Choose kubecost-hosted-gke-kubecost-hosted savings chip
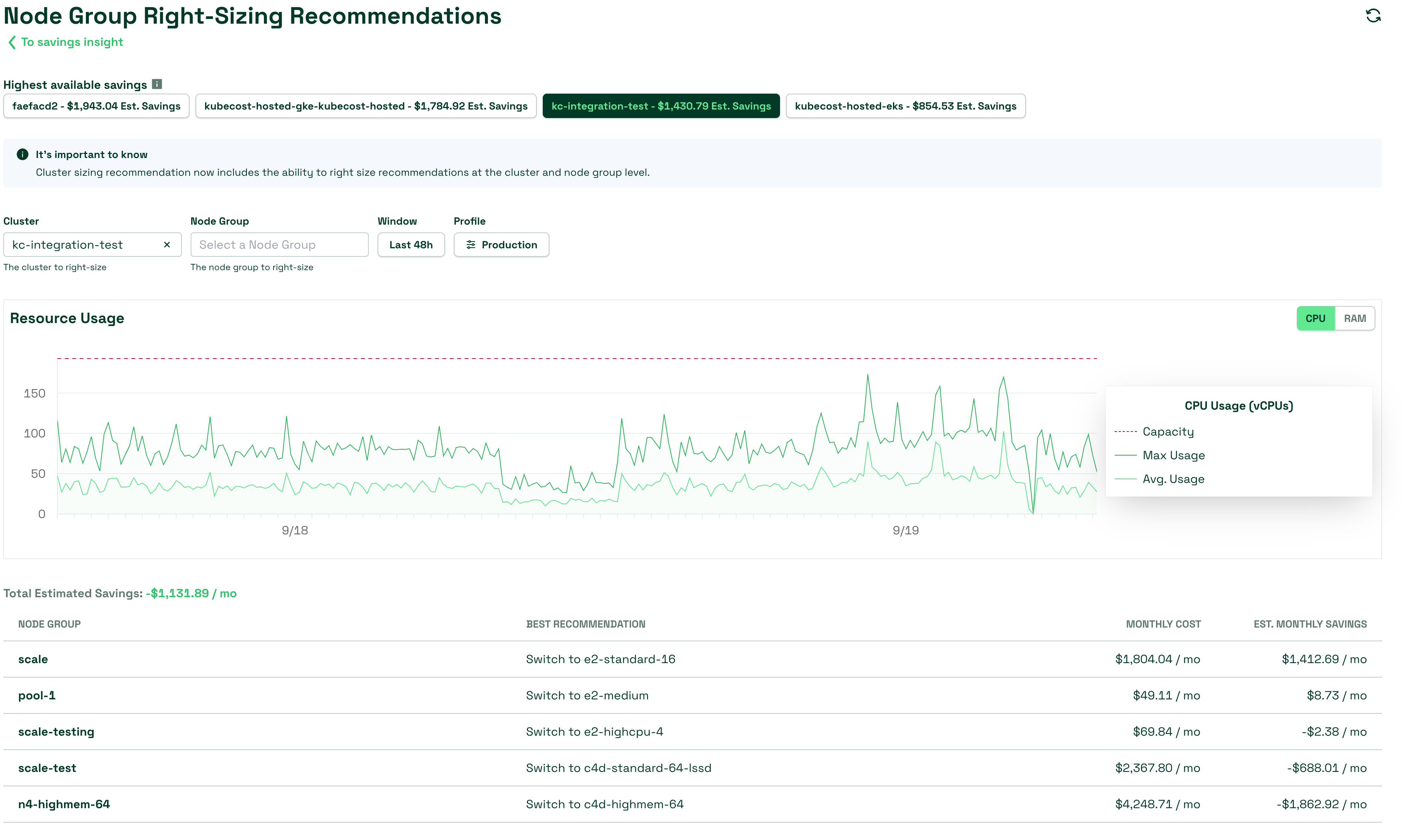 click(365, 106)
